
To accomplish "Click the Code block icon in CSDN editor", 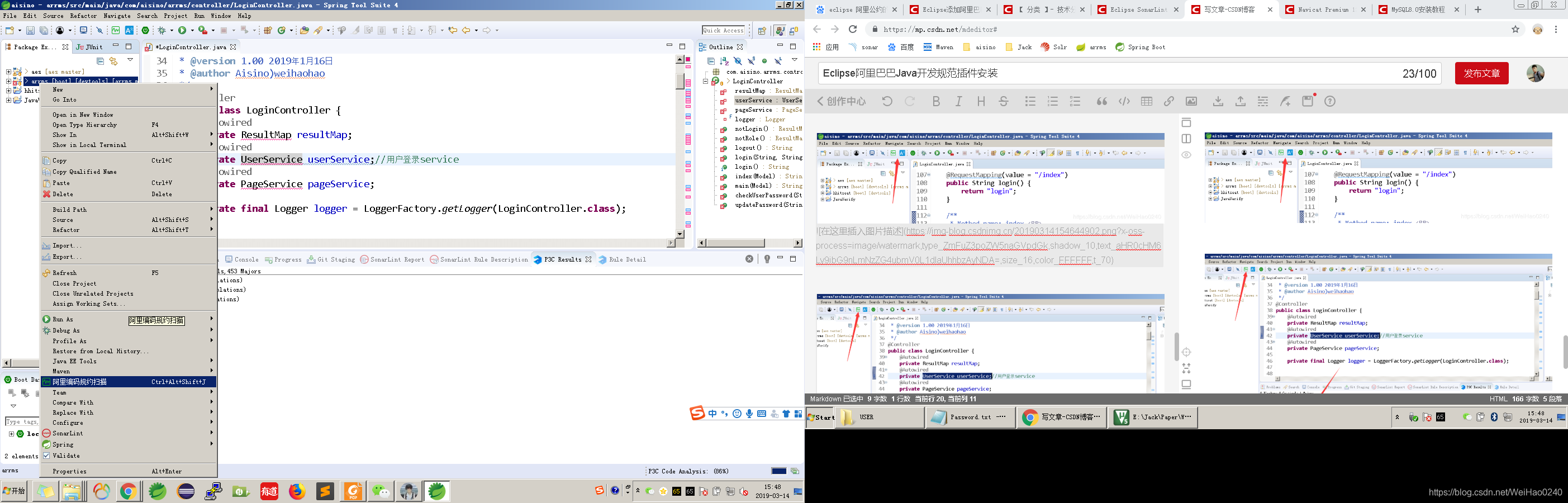I will coord(1124,101).
